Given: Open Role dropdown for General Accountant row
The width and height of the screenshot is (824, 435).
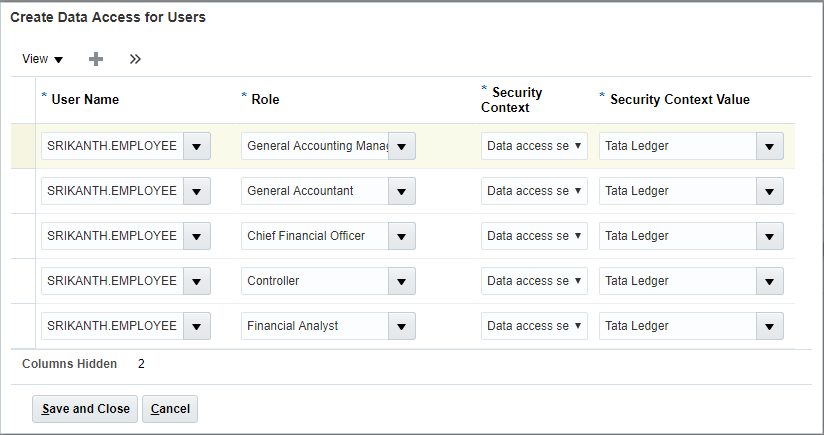Looking at the screenshot, I should tap(401, 191).
